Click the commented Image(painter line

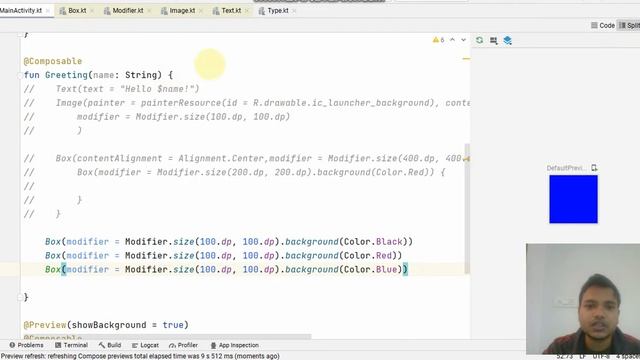[262, 103]
